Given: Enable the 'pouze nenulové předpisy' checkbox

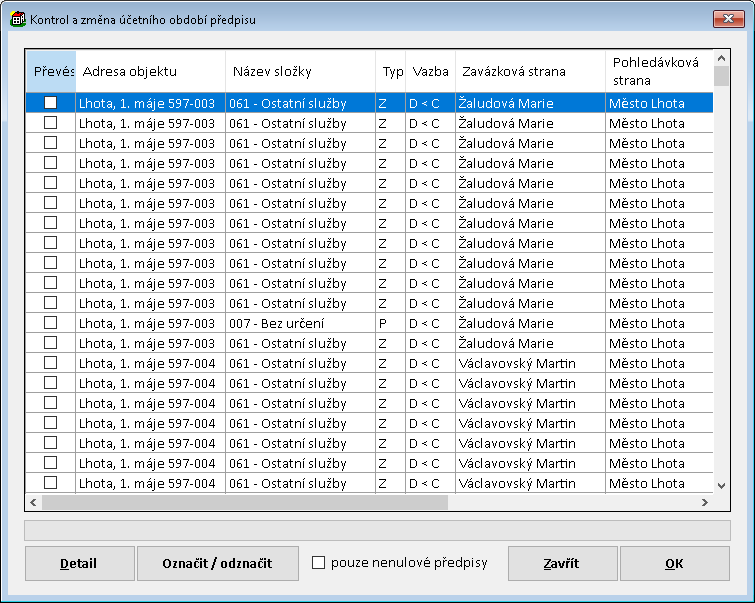Looking at the screenshot, I should click(x=319, y=563).
